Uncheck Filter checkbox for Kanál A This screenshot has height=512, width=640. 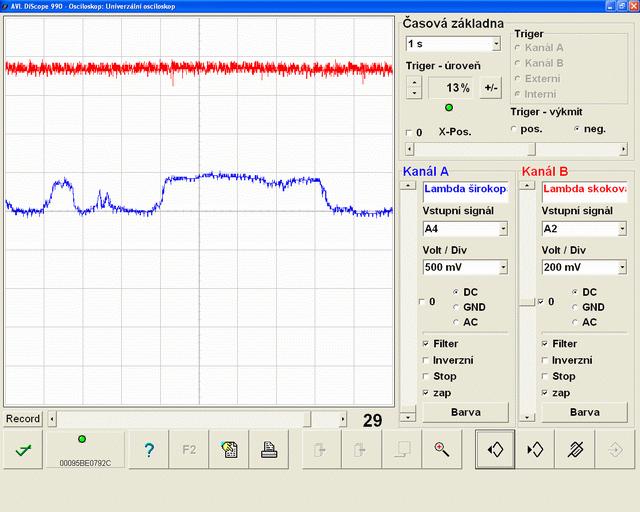point(427,344)
